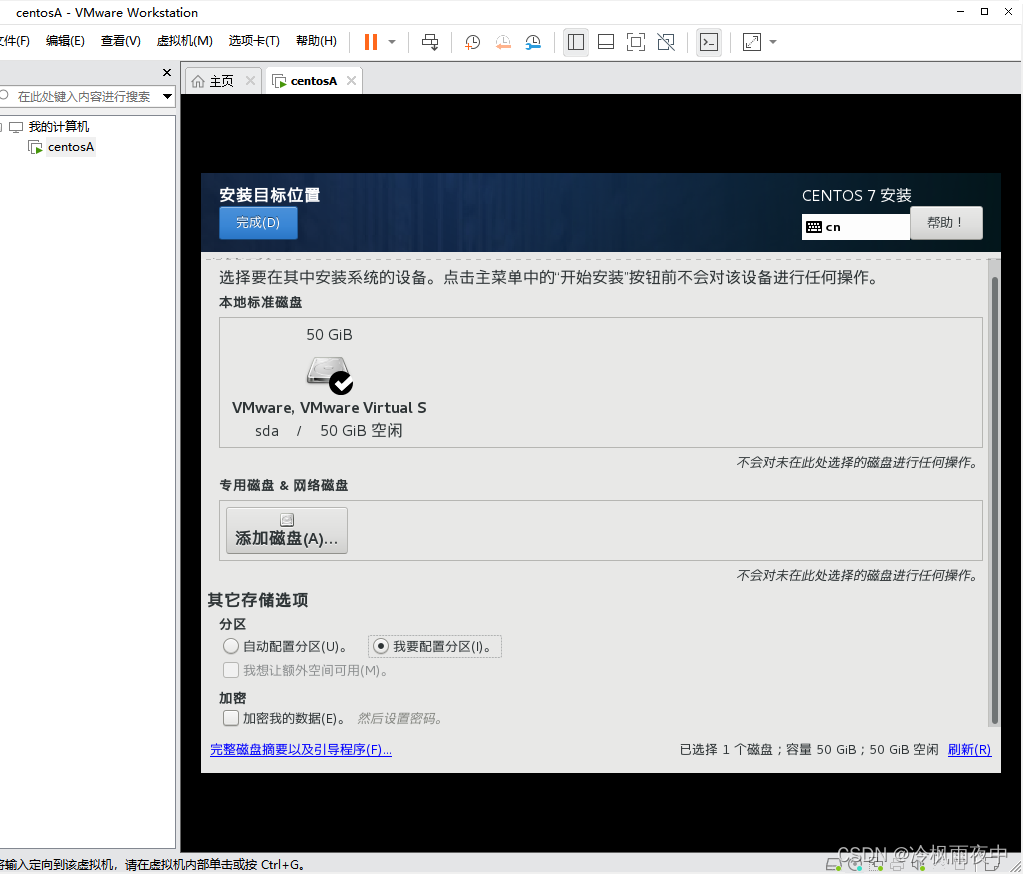1023x874 pixels.
Task: Switch to Unity mode icon
Action: 666,42
